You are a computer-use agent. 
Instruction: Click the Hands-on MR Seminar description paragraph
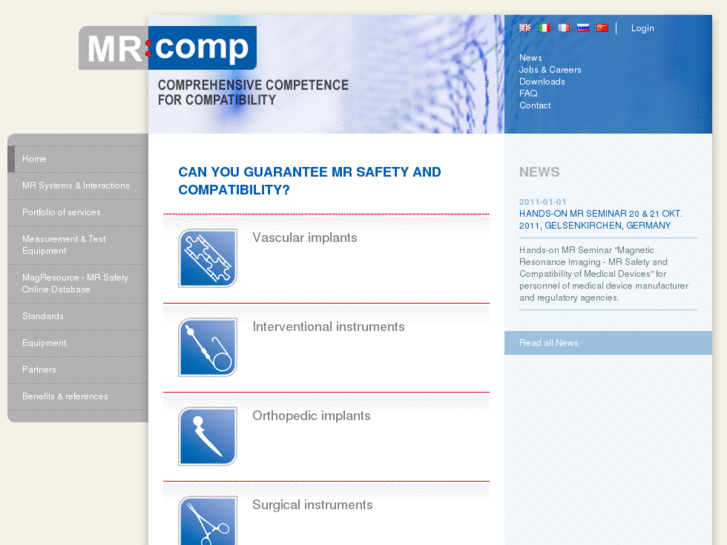pyautogui.click(x=604, y=274)
